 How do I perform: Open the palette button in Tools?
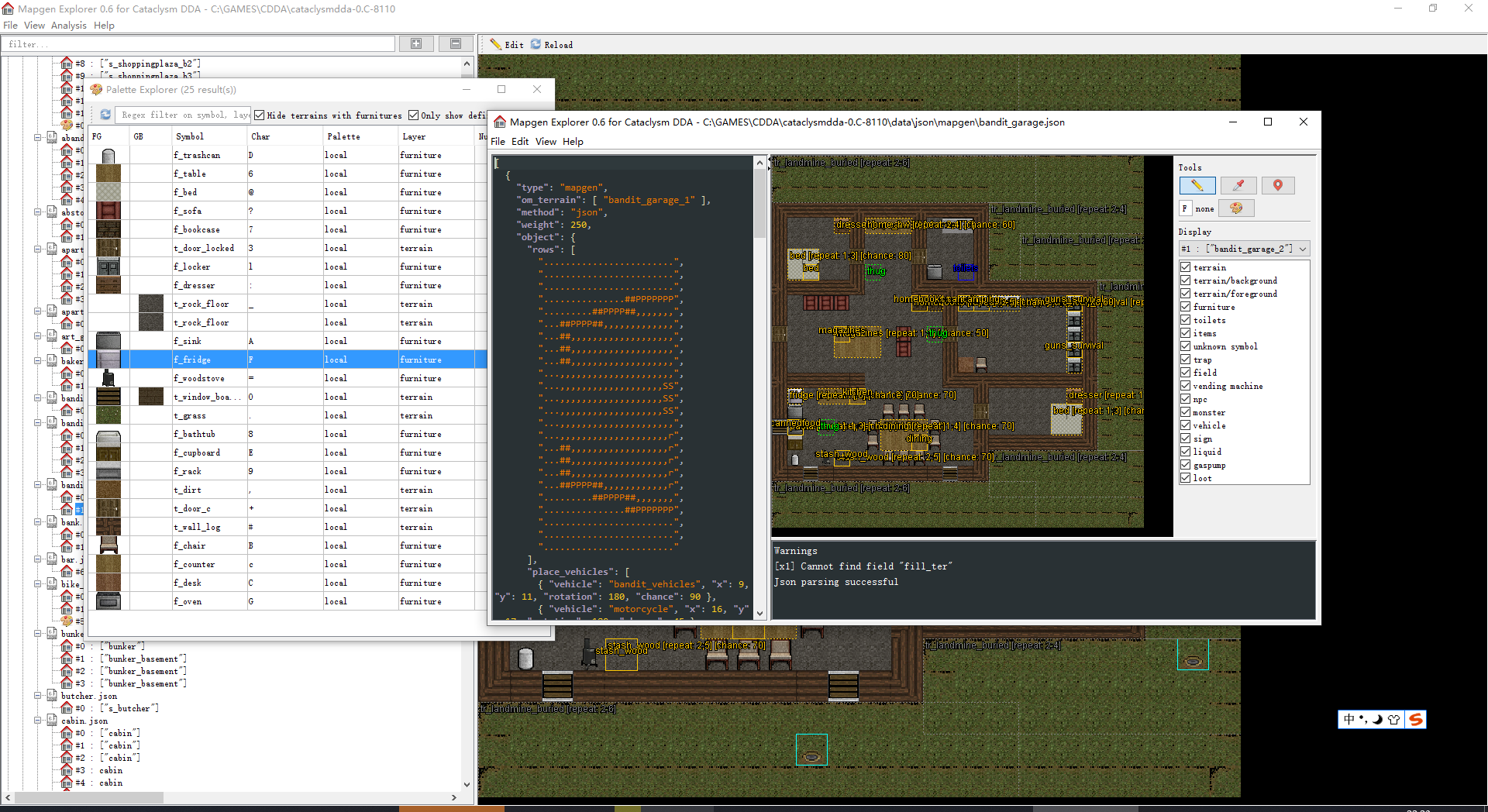pos(1236,208)
